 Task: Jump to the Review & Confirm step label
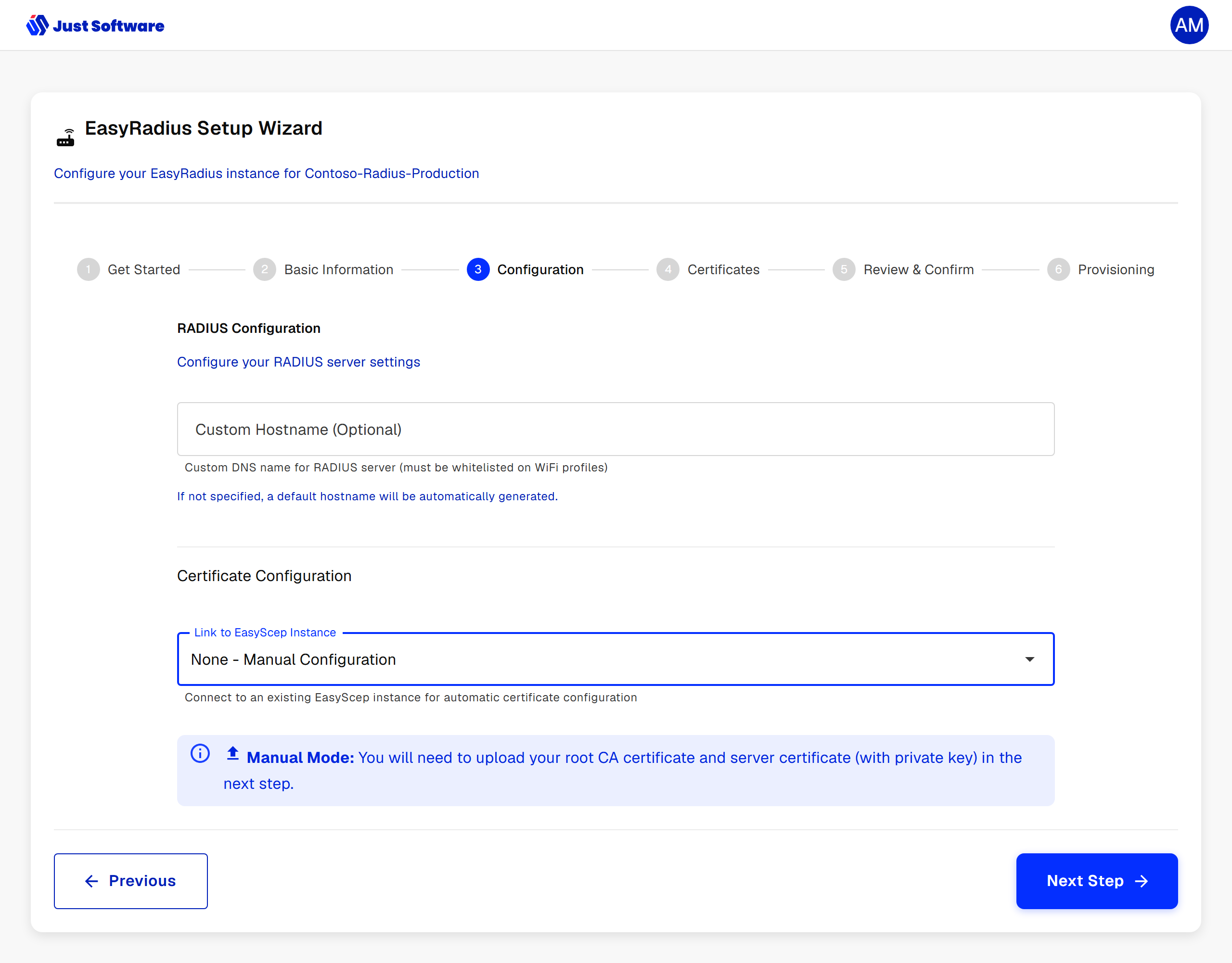(918, 269)
